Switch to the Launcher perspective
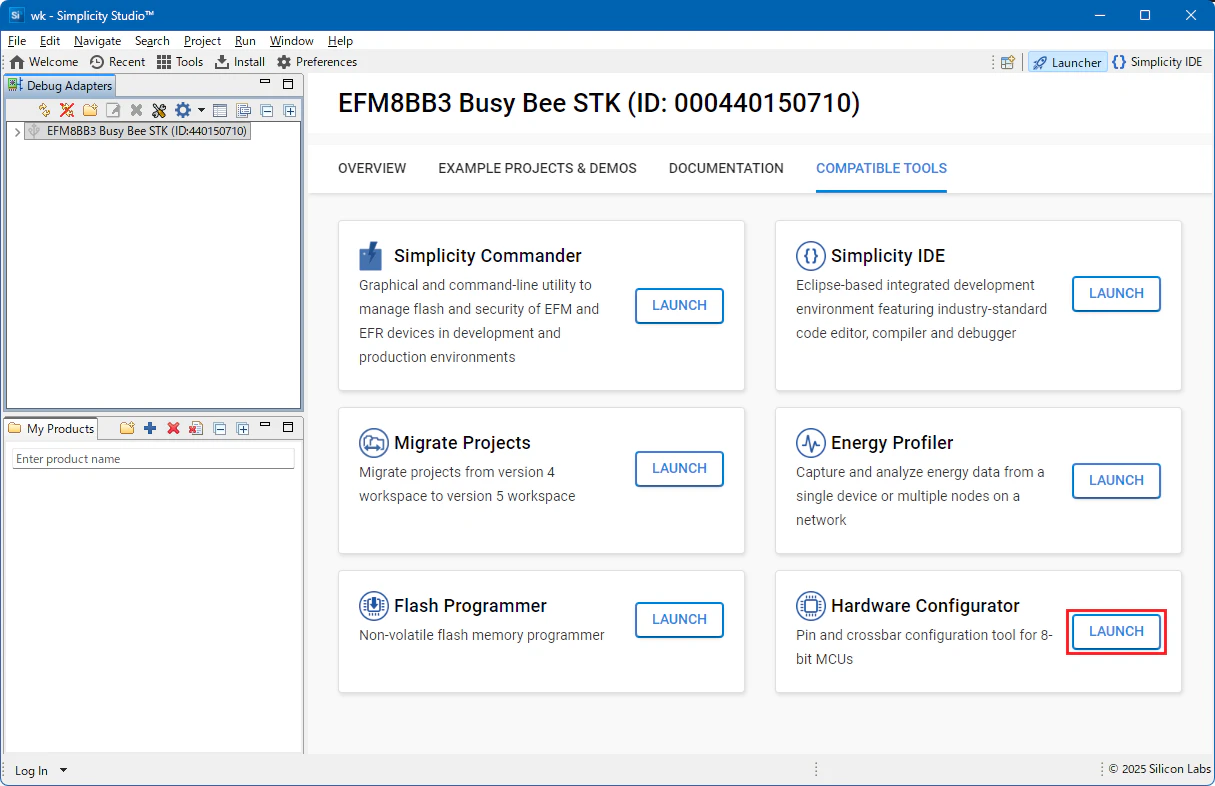 click(1067, 62)
